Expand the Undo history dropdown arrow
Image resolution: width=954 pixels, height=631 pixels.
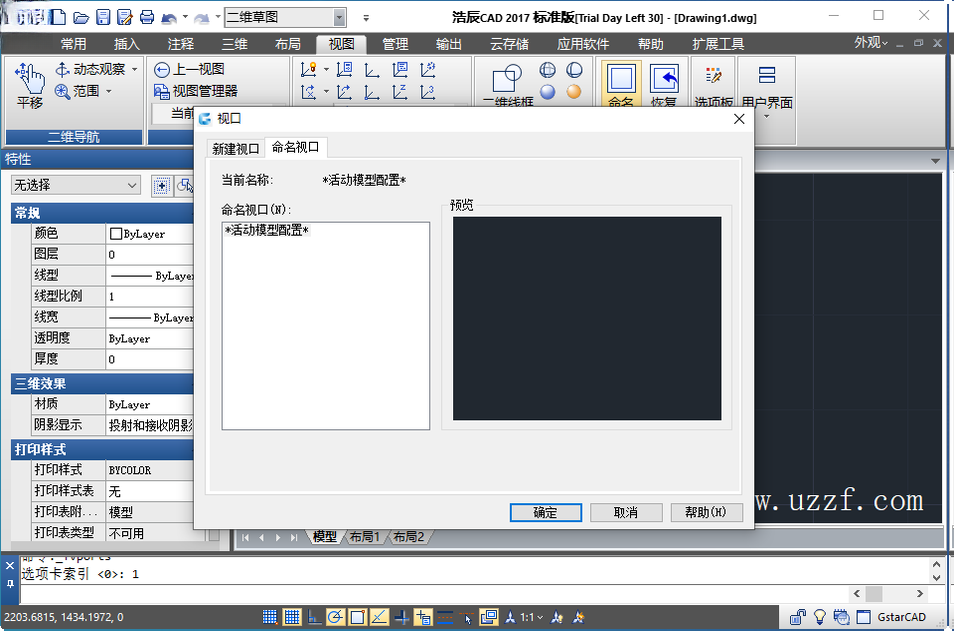[x=185, y=17]
